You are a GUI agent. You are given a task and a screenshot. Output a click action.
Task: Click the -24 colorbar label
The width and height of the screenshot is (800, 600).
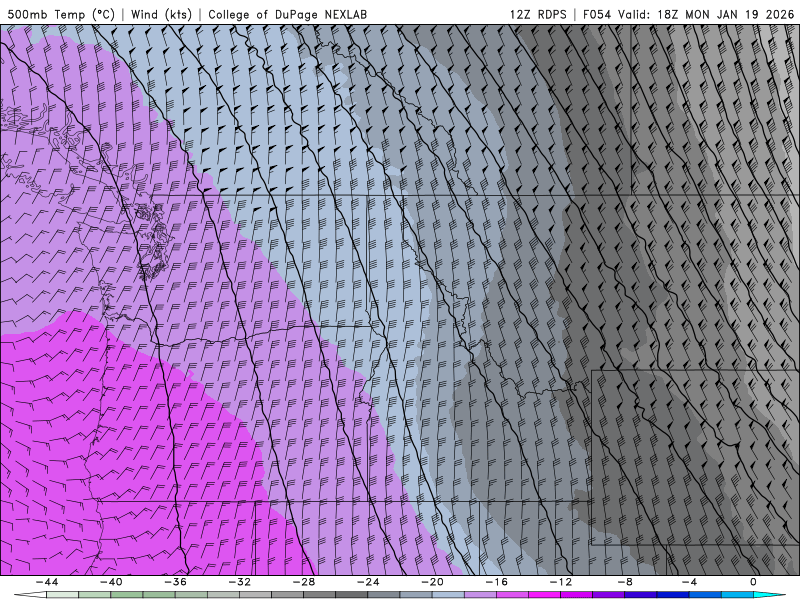coord(368,582)
